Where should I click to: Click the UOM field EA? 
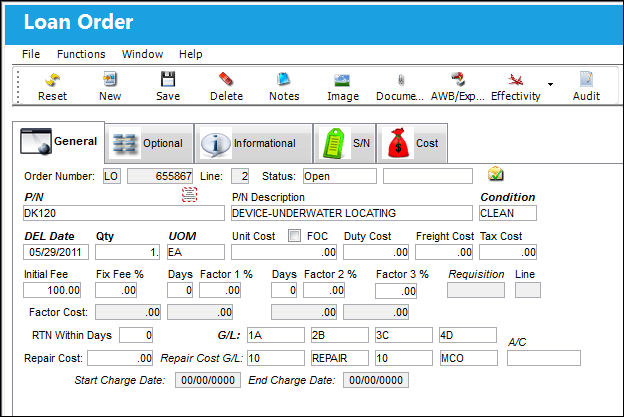tap(196, 252)
